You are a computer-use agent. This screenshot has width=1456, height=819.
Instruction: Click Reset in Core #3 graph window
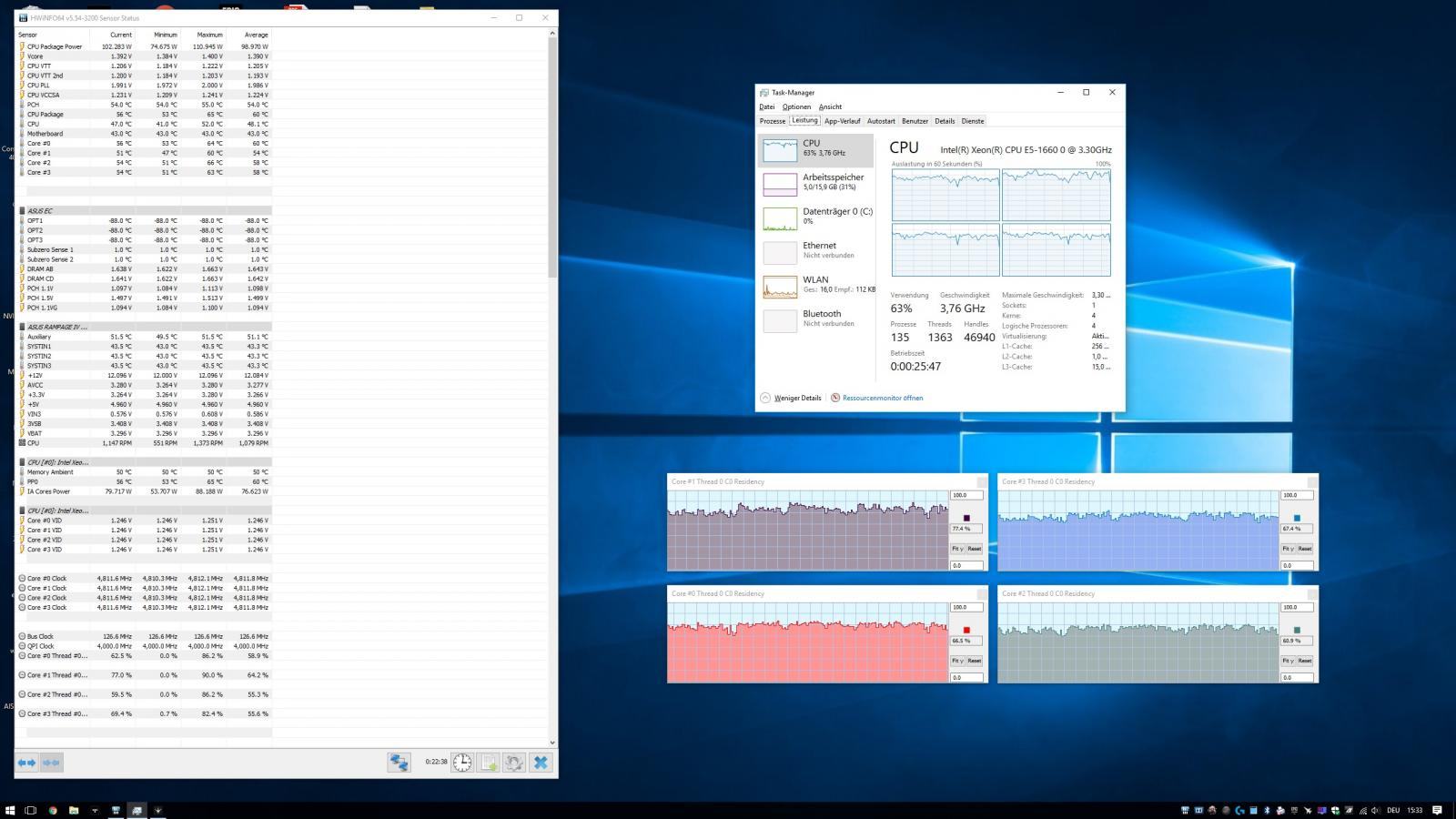tap(1305, 549)
